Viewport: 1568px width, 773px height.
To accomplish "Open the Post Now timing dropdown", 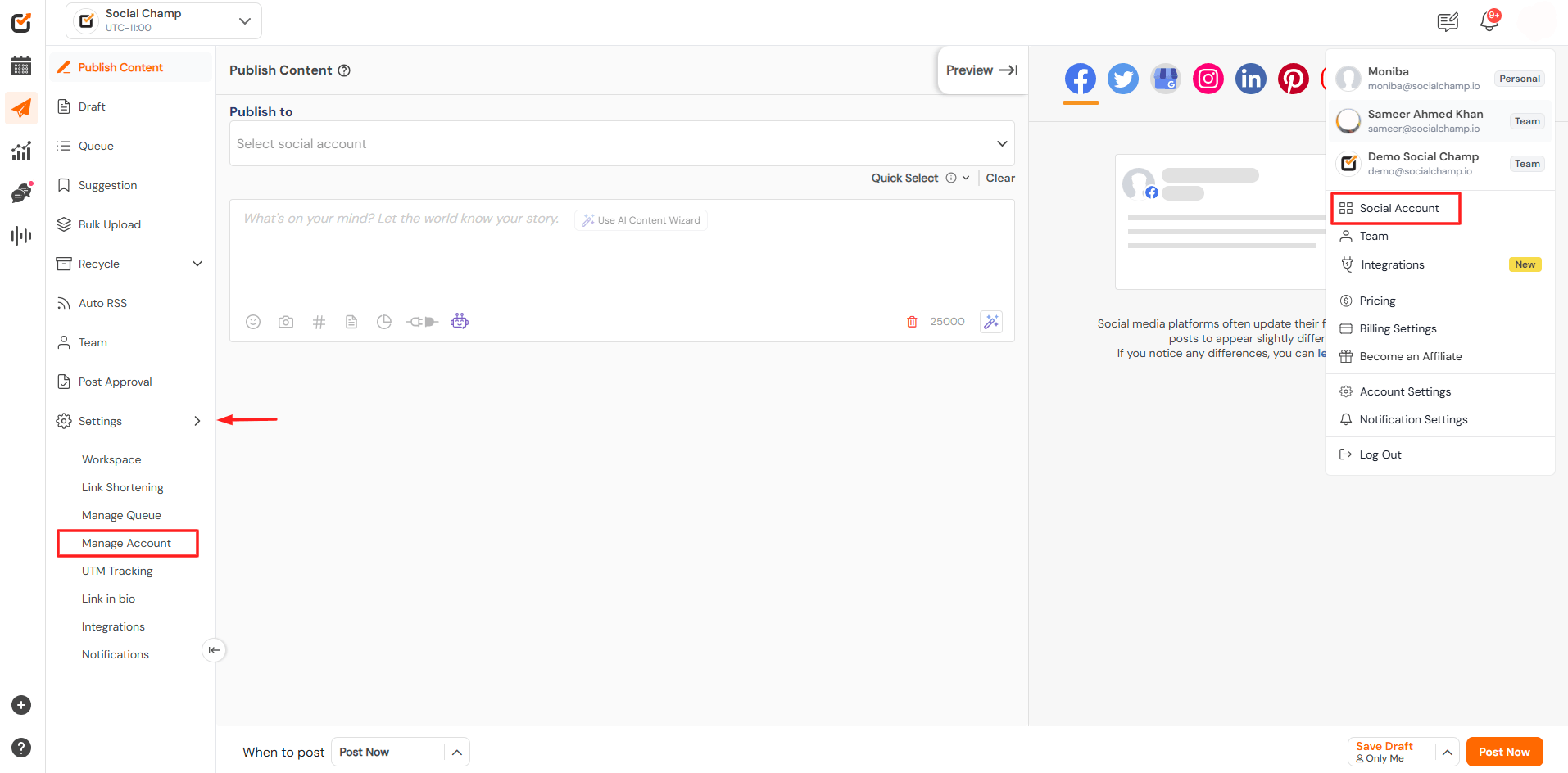I will click(401, 752).
